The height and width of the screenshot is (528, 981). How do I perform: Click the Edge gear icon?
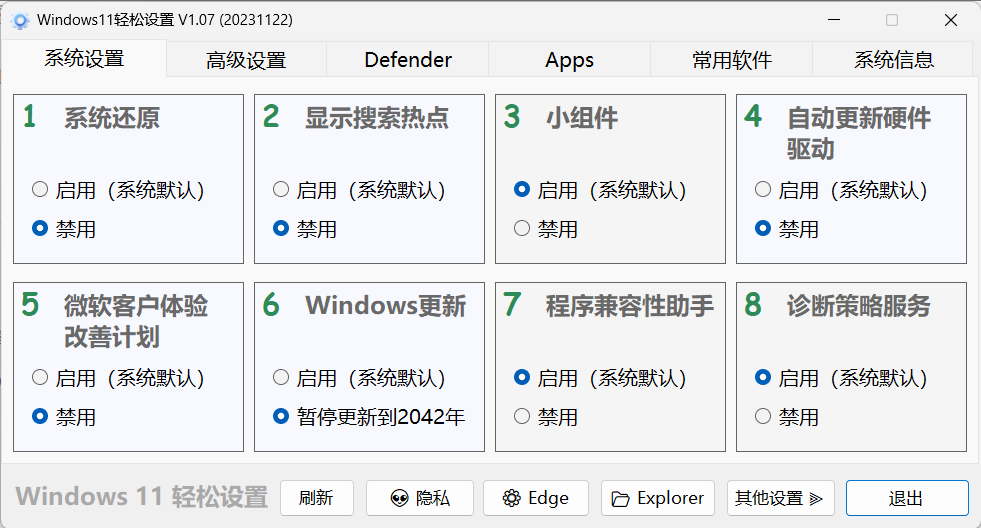point(512,498)
